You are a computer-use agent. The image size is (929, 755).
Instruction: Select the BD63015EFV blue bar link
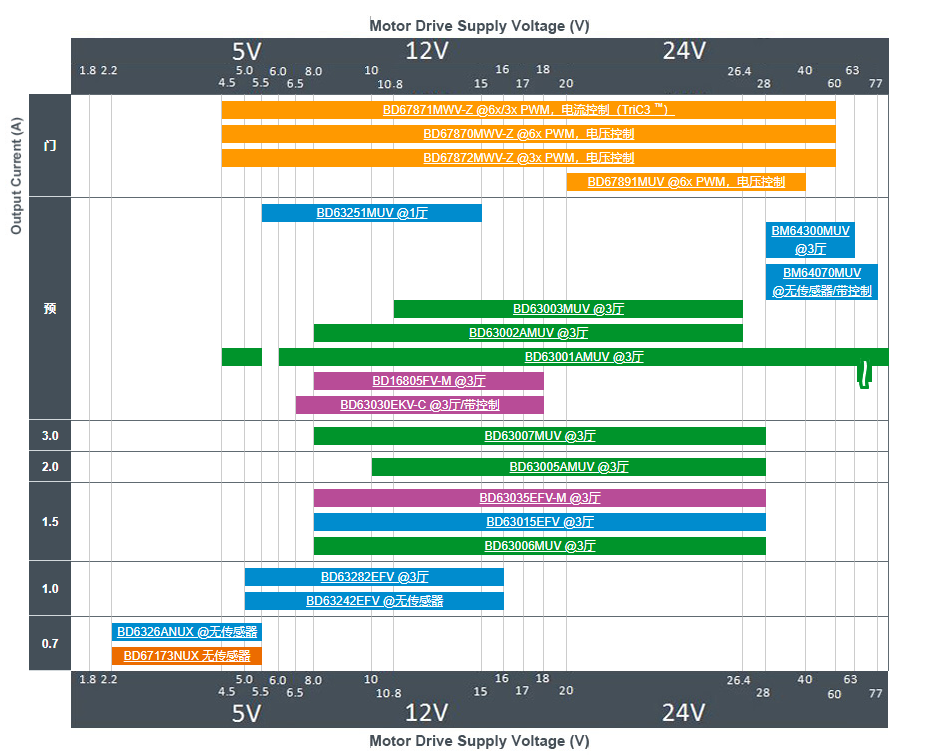[539, 522]
